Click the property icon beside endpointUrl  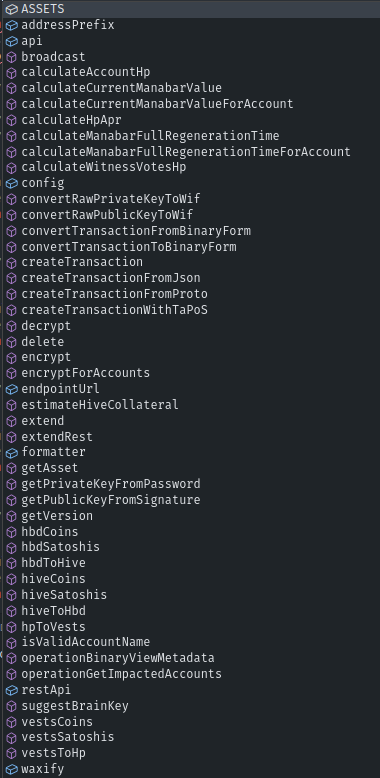(11, 389)
